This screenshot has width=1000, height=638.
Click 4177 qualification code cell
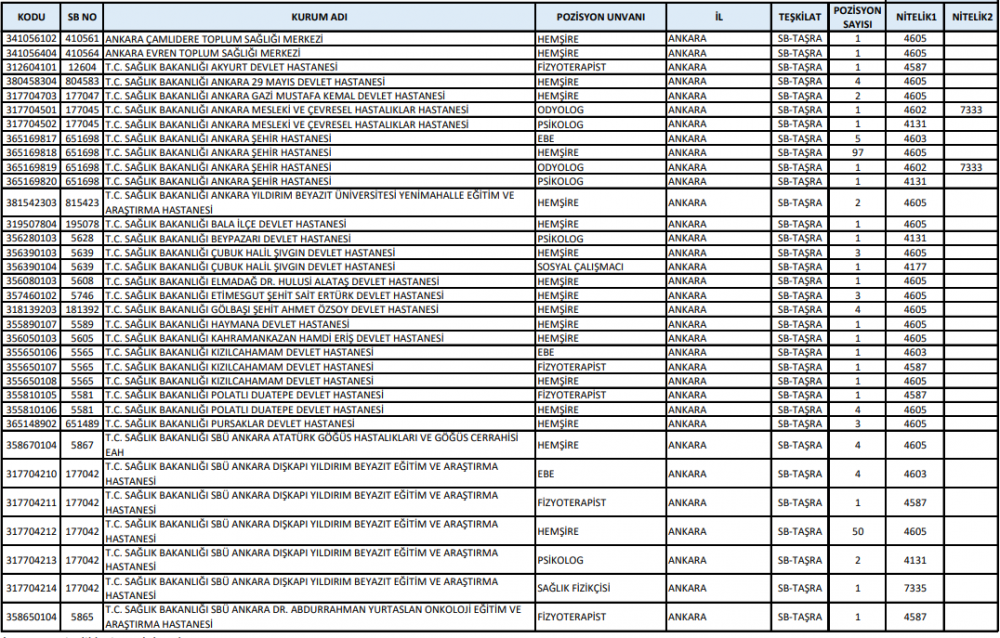pos(915,267)
